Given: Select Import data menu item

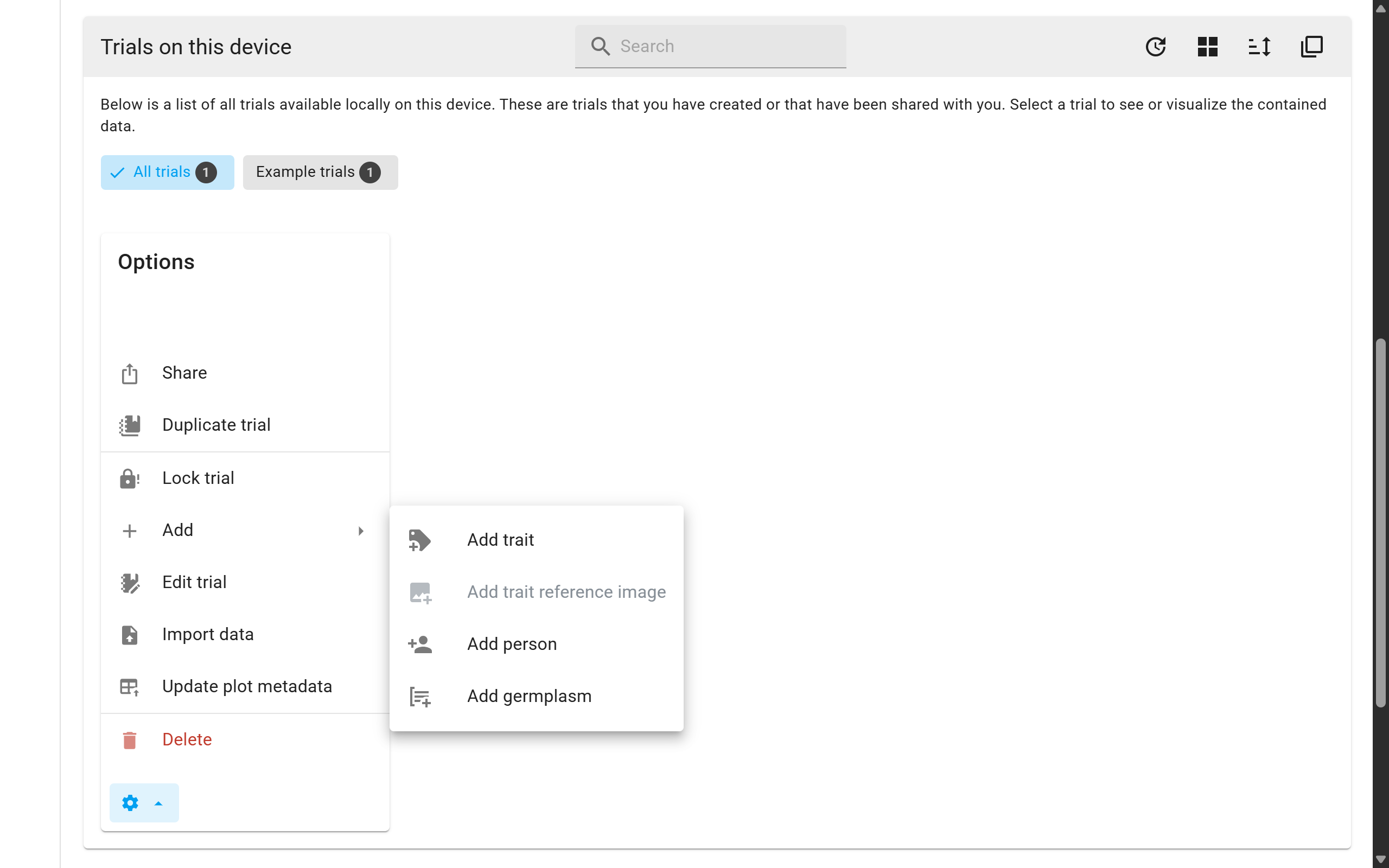Looking at the screenshot, I should (208, 634).
